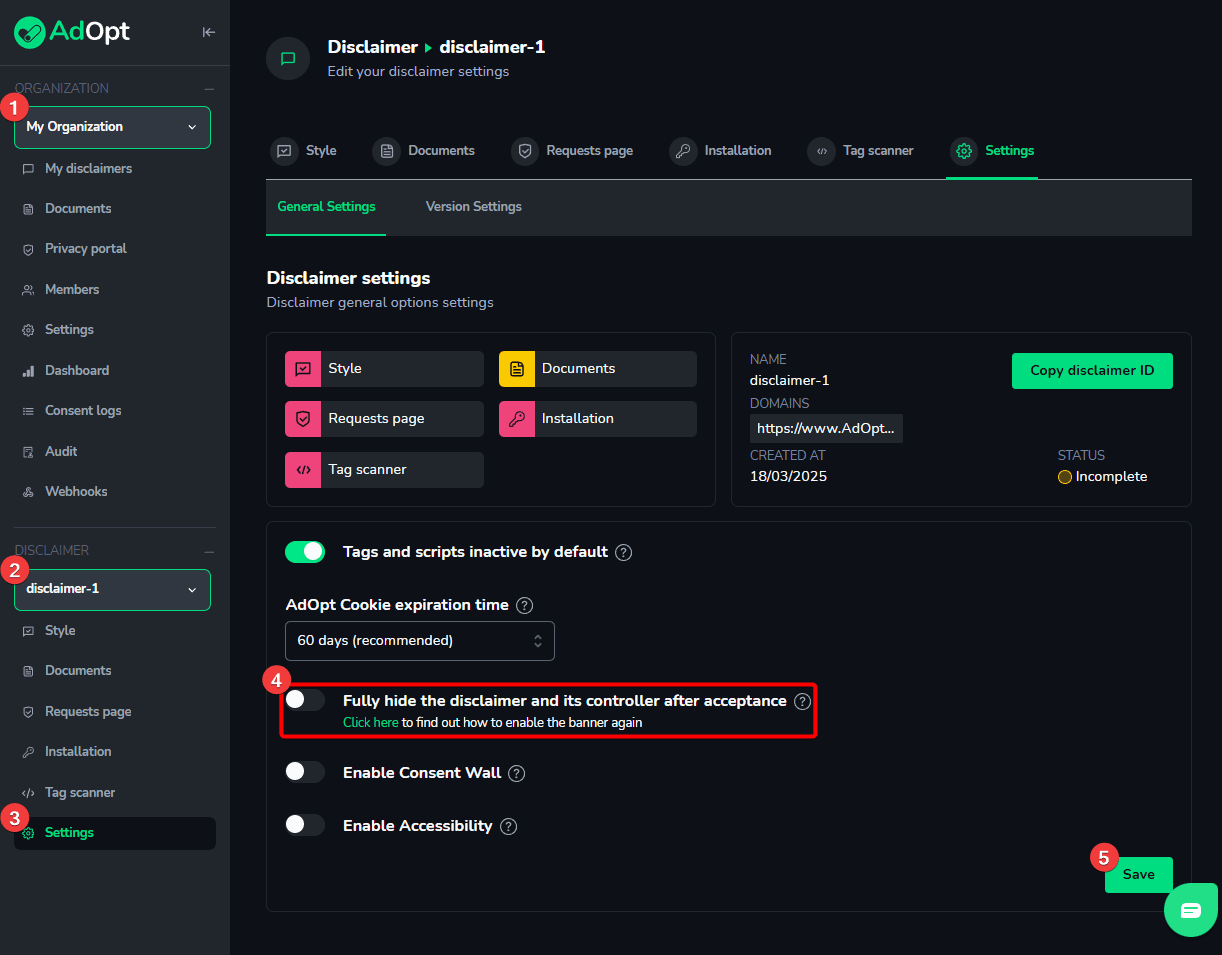Collapse the sidebar with the arrow icon
Screen dimensions: 1222x955
point(208,32)
